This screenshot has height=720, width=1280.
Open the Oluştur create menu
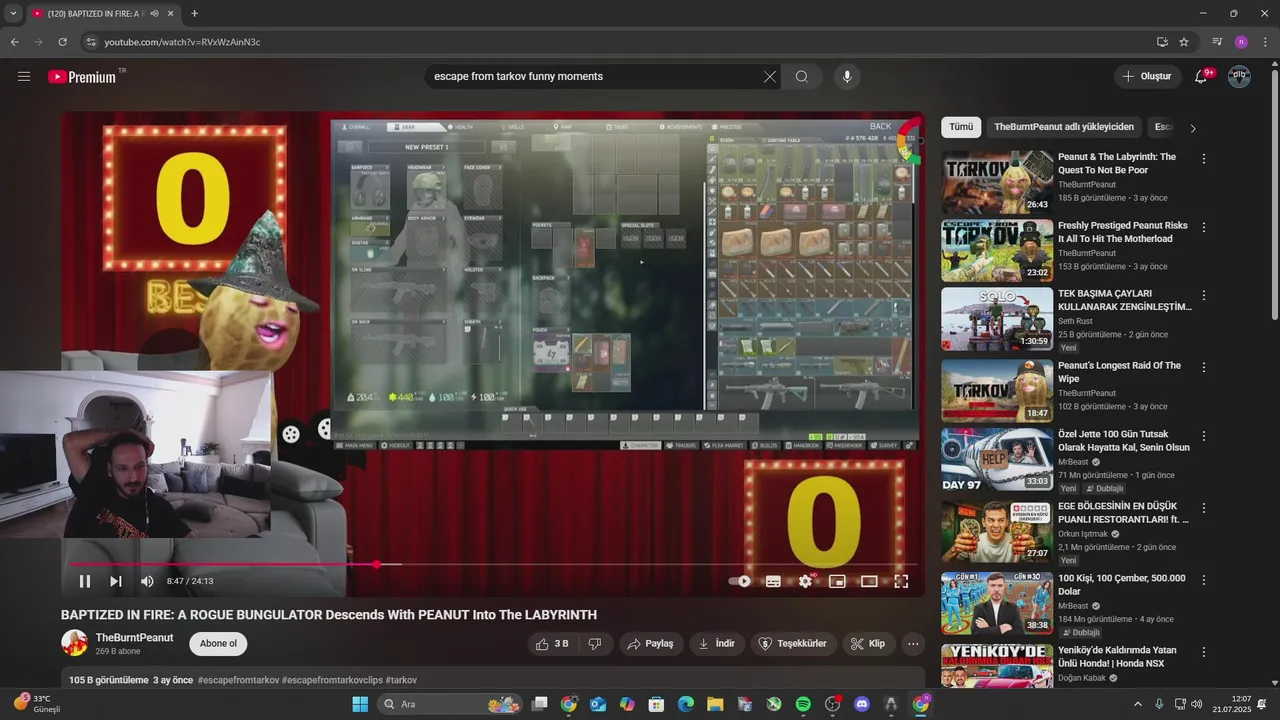point(1147,76)
